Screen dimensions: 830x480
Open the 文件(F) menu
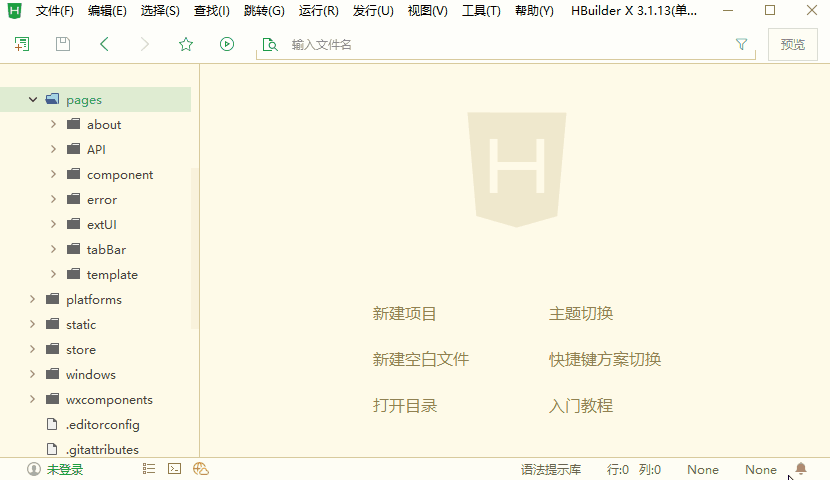[55, 11]
